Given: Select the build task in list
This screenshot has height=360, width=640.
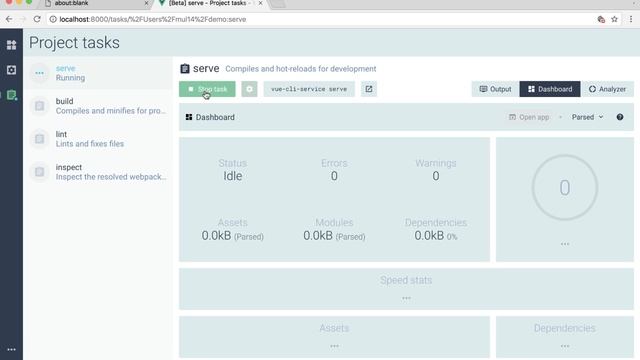Looking at the screenshot, I should click(x=98, y=106).
